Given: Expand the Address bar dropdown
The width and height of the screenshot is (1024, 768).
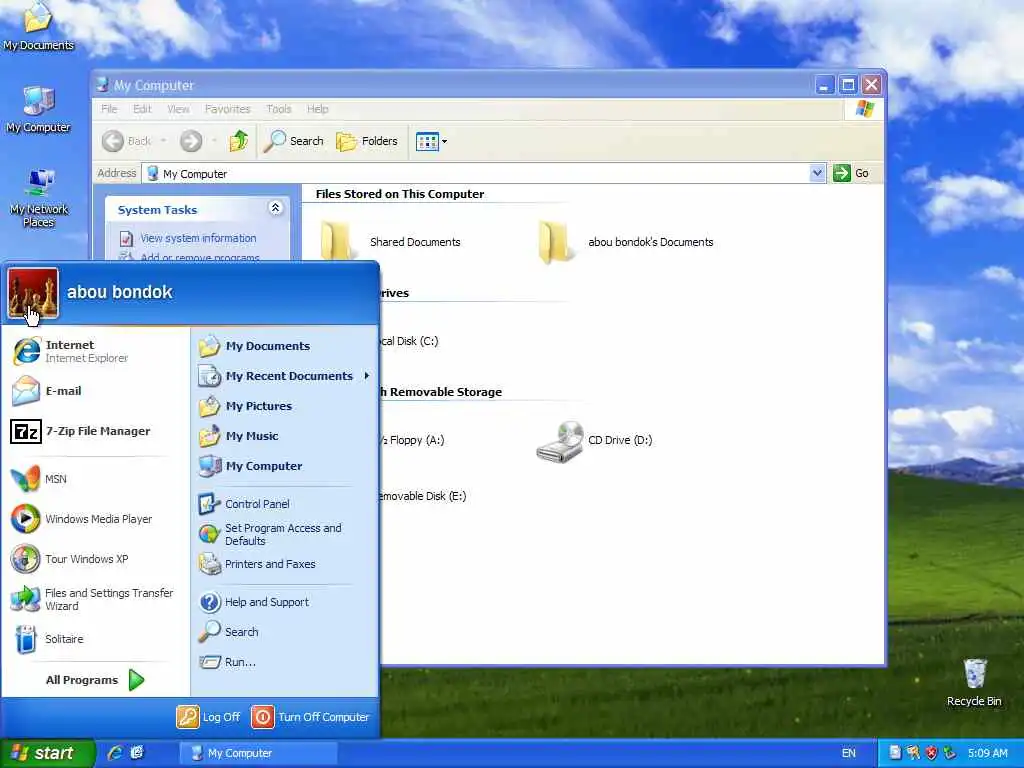Looking at the screenshot, I should pyautogui.click(x=817, y=173).
